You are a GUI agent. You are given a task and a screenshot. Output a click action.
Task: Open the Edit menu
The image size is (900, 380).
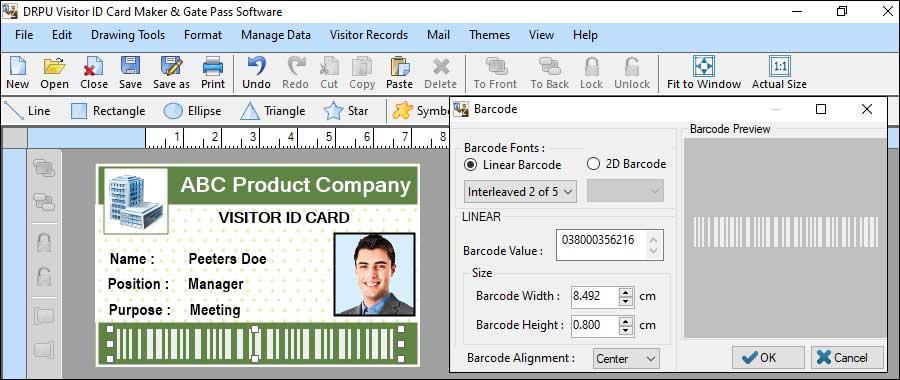coord(62,35)
